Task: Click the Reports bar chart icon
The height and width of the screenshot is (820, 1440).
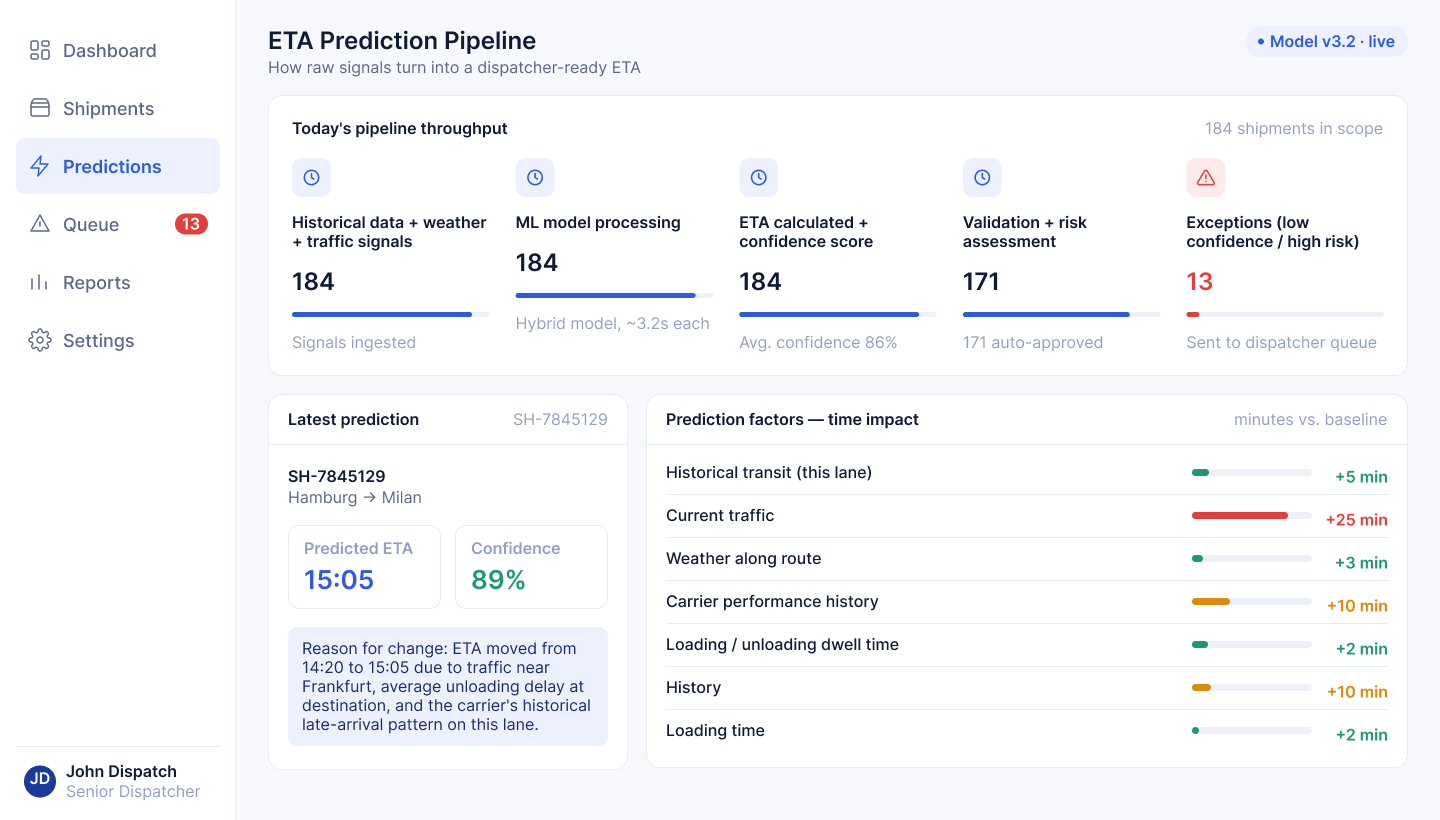Action: (x=40, y=282)
